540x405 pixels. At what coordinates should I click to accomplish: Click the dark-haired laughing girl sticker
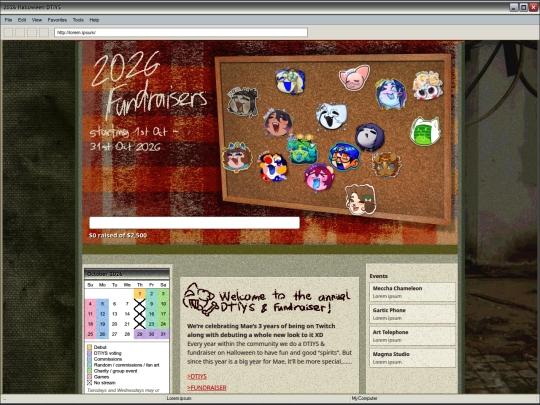click(x=278, y=123)
